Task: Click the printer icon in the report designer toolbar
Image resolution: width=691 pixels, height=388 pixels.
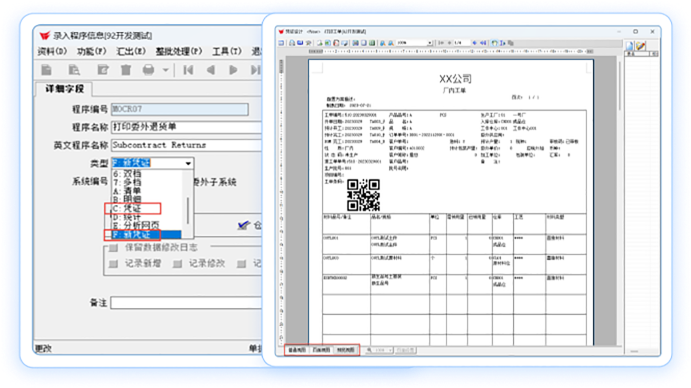Action: (x=292, y=43)
